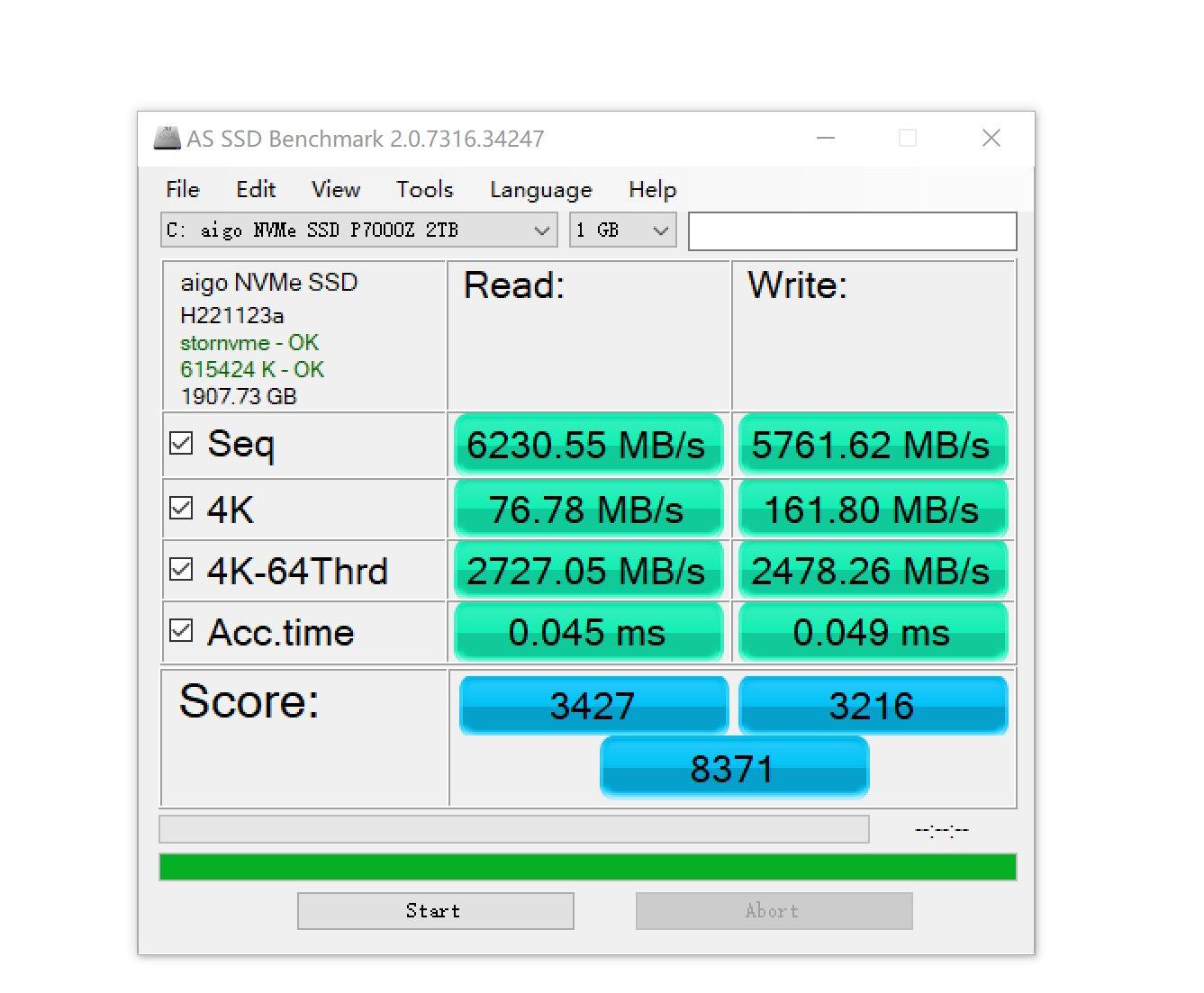Click the 4K write result 161.80 MB/s
The height and width of the screenshot is (993, 1204).
coord(872,510)
